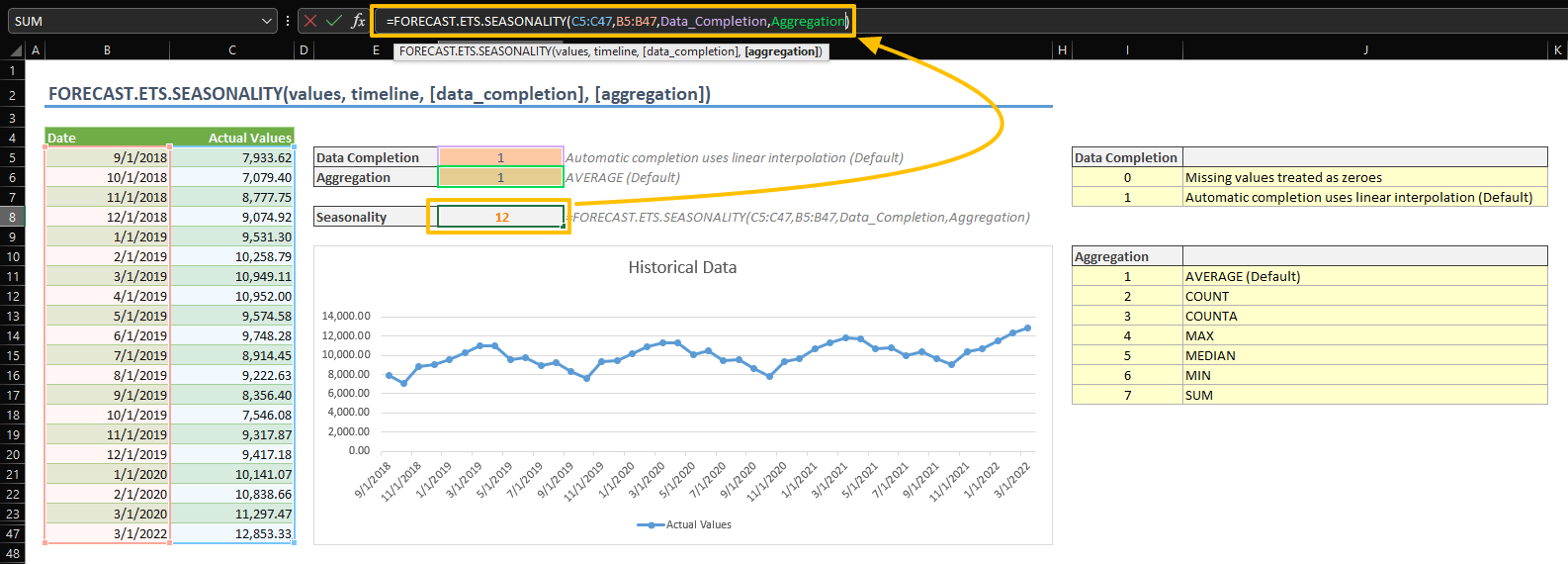This screenshot has width=1568, height=564.
Task: Select the MEDIAN lookup cell
Action: 1365,355
